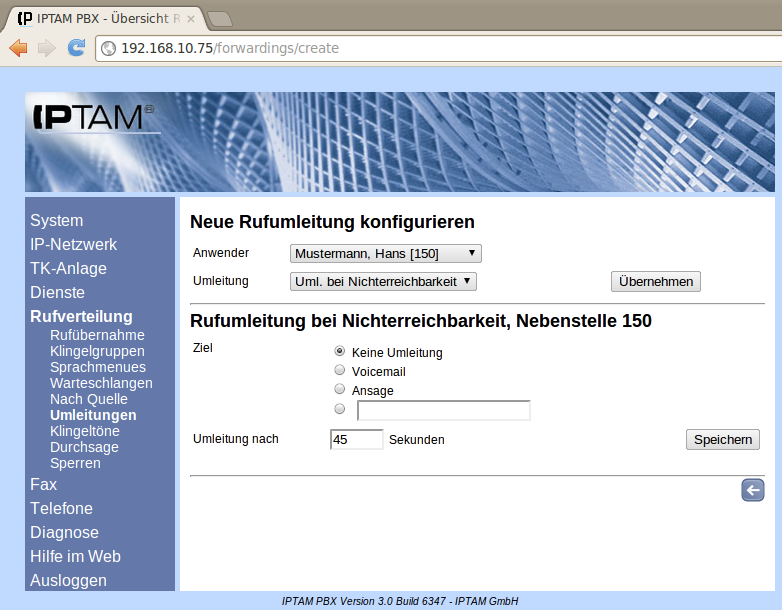Image resolution: width=782 pixels, height=610 pixels.
Task: Click the blue back arrow icon
Action: click(753, 489)
